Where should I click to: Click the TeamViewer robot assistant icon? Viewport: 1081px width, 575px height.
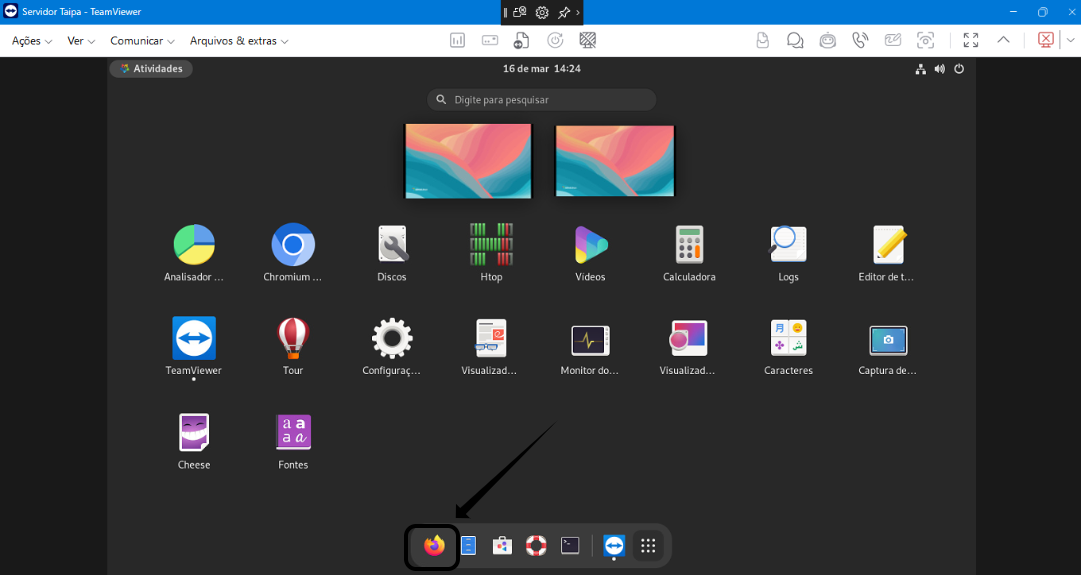(827, 41)
